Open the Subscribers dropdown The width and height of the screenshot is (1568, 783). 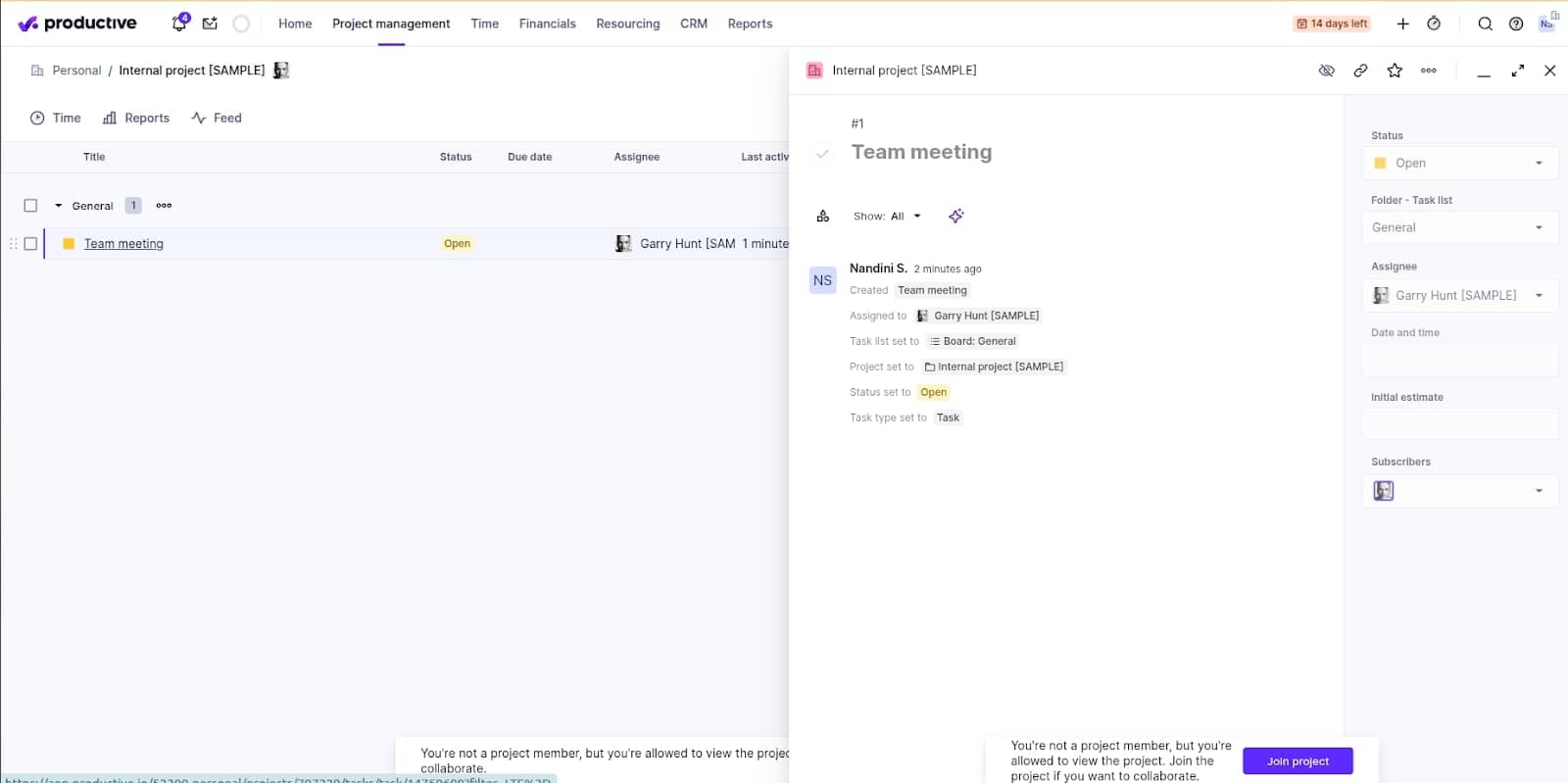click(1459, 490)
